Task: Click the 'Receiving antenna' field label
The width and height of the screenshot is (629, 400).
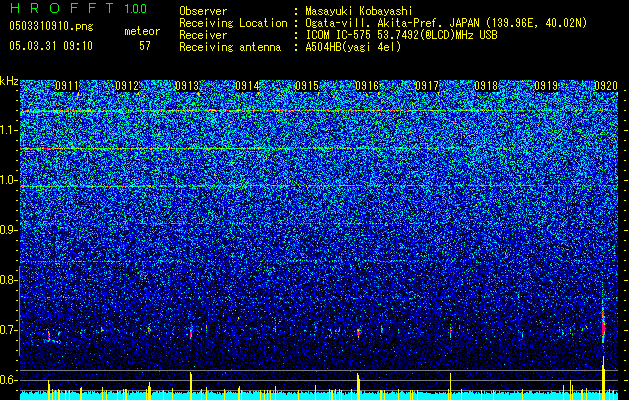Action: 230,47
